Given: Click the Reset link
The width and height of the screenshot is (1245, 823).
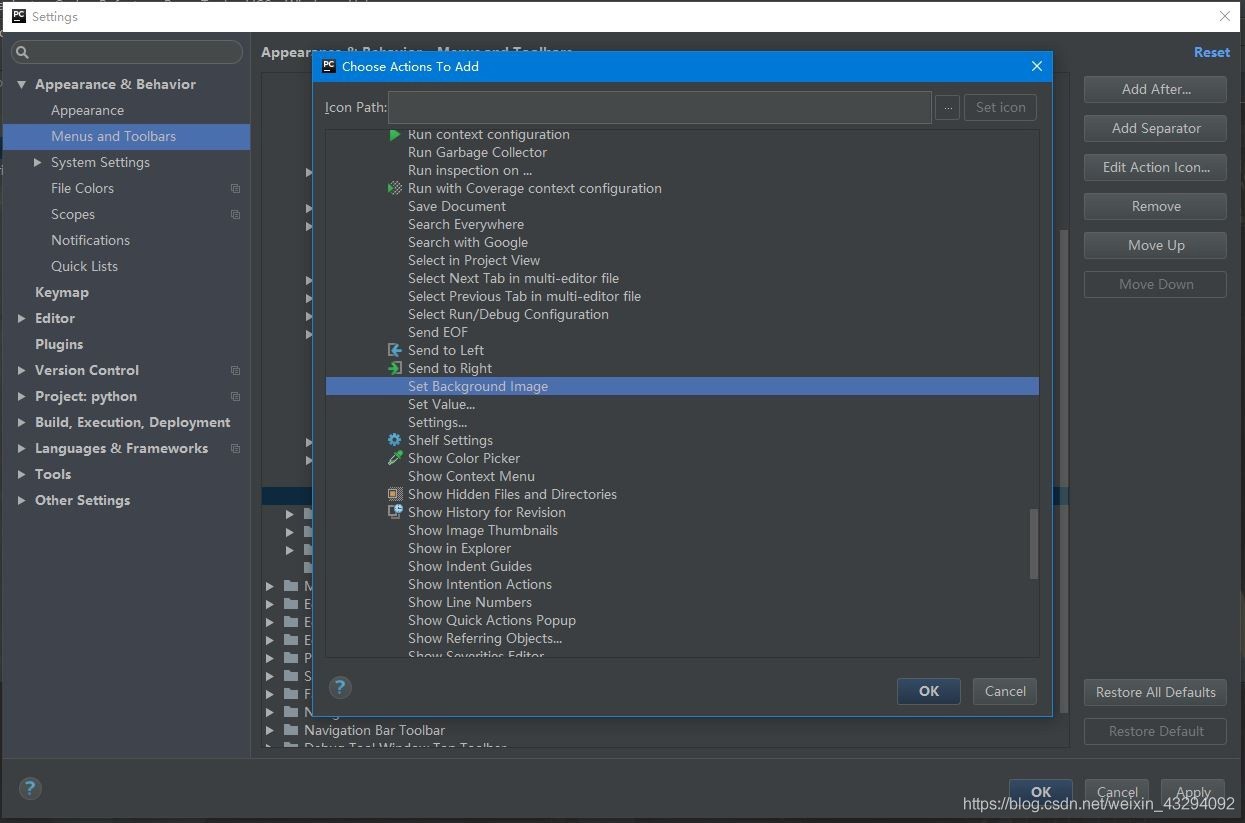Looking at the screenshot, I should pos(1212,52).
